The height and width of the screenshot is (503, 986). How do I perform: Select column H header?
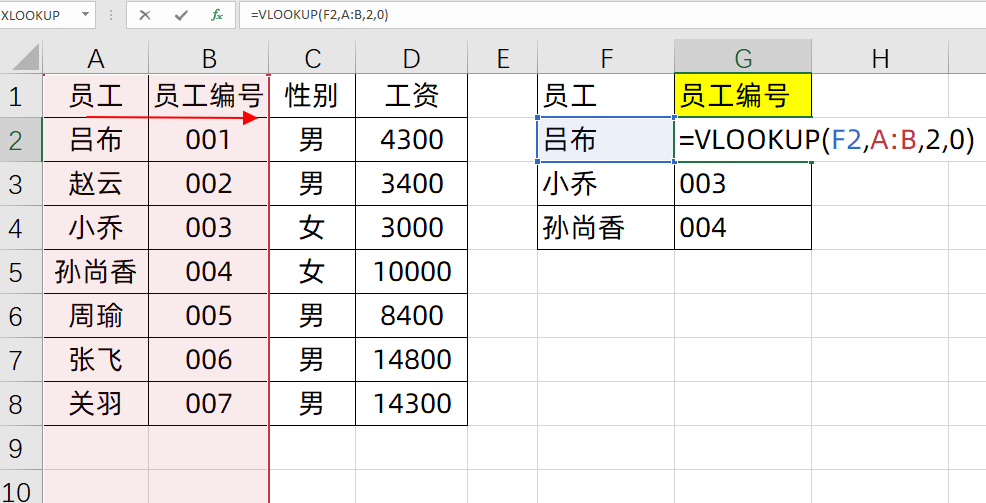pos(880,58)
